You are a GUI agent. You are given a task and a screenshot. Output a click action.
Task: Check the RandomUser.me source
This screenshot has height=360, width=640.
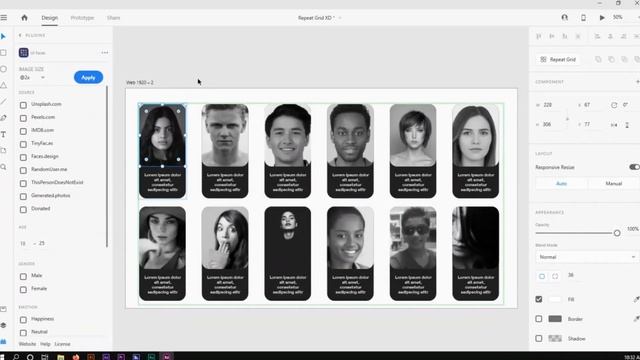23,170
